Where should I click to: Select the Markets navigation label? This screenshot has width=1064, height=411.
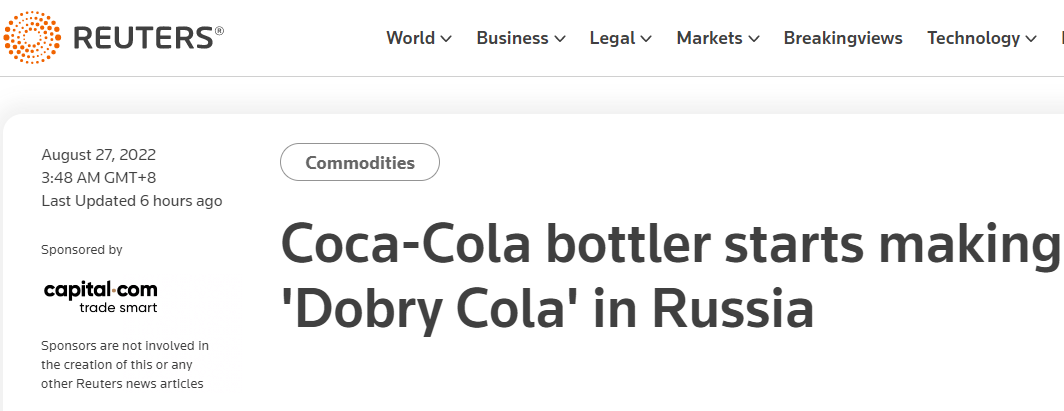click(709, 38)
